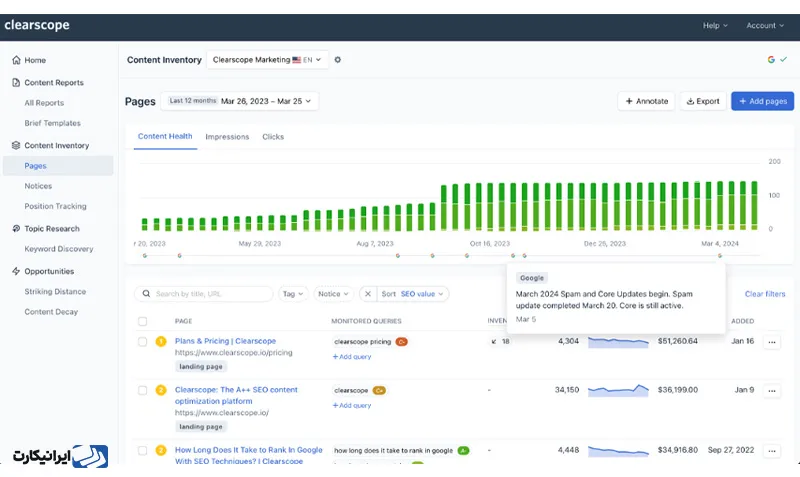Open more options for Plans & Pricing row
Viewport: 800px width, 477px height.
pos(772,342)
